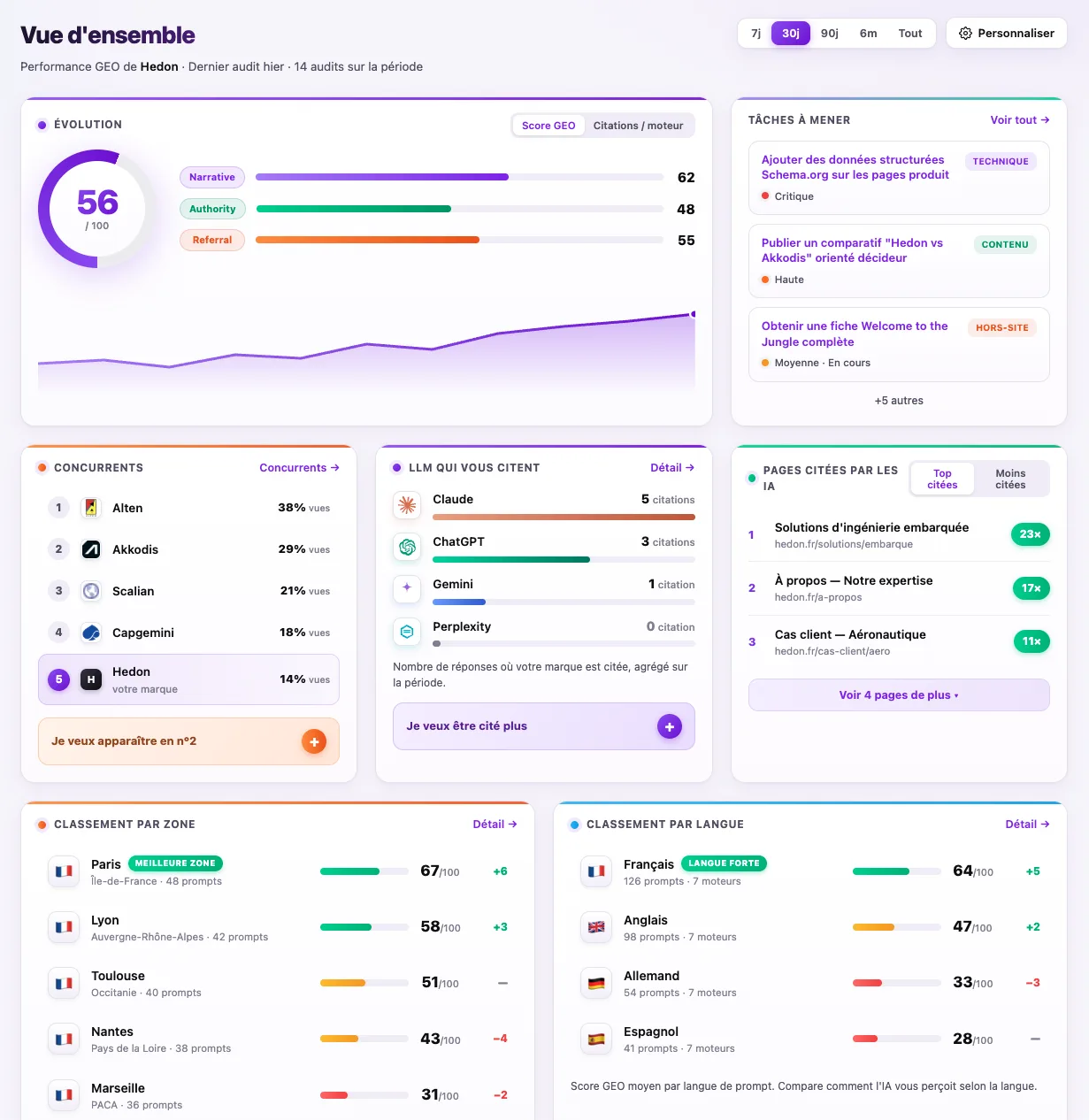Image resolution: width=1089 pixels, height=1120 pixels.
Task: Select the 6m time range
Action: [869, 34]
